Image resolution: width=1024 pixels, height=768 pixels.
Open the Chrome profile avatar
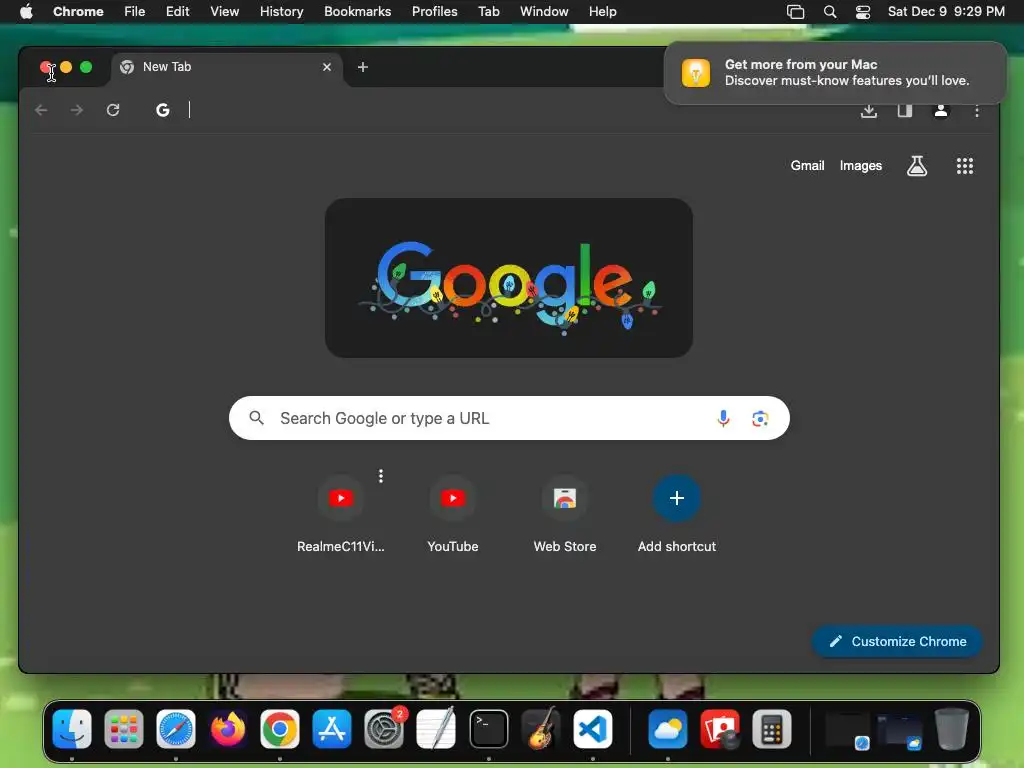(940, 110)
